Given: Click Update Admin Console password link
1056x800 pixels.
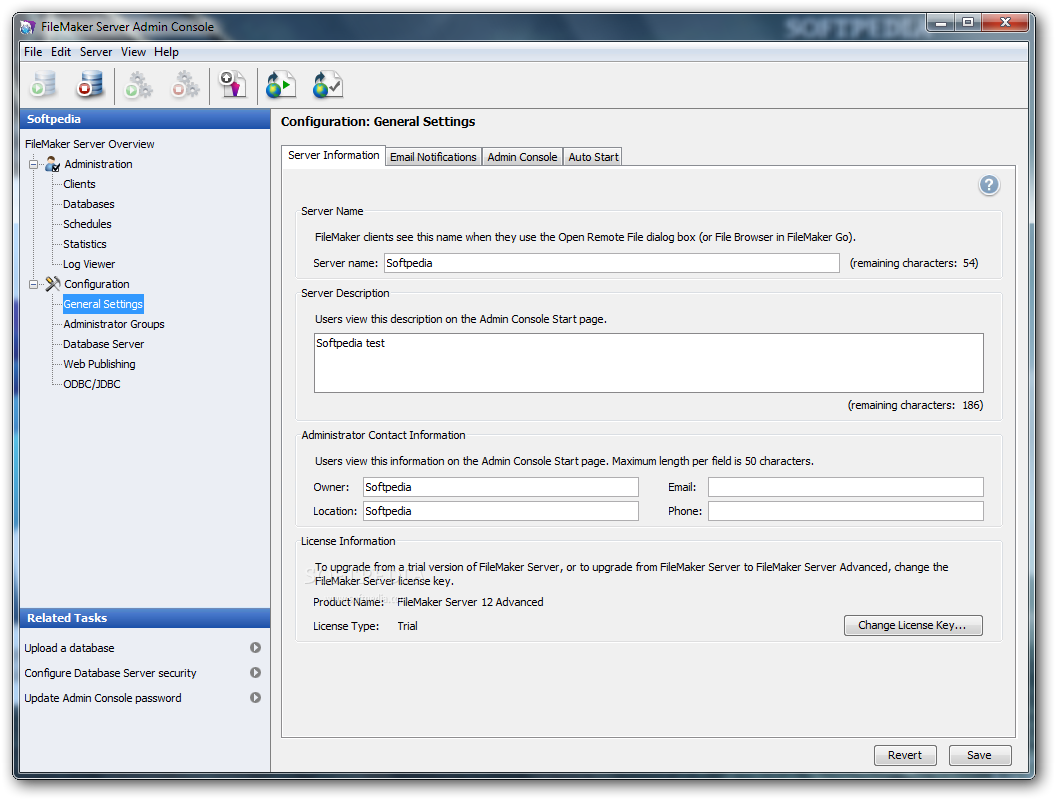Looking at the screenshot, I should 103,698.
